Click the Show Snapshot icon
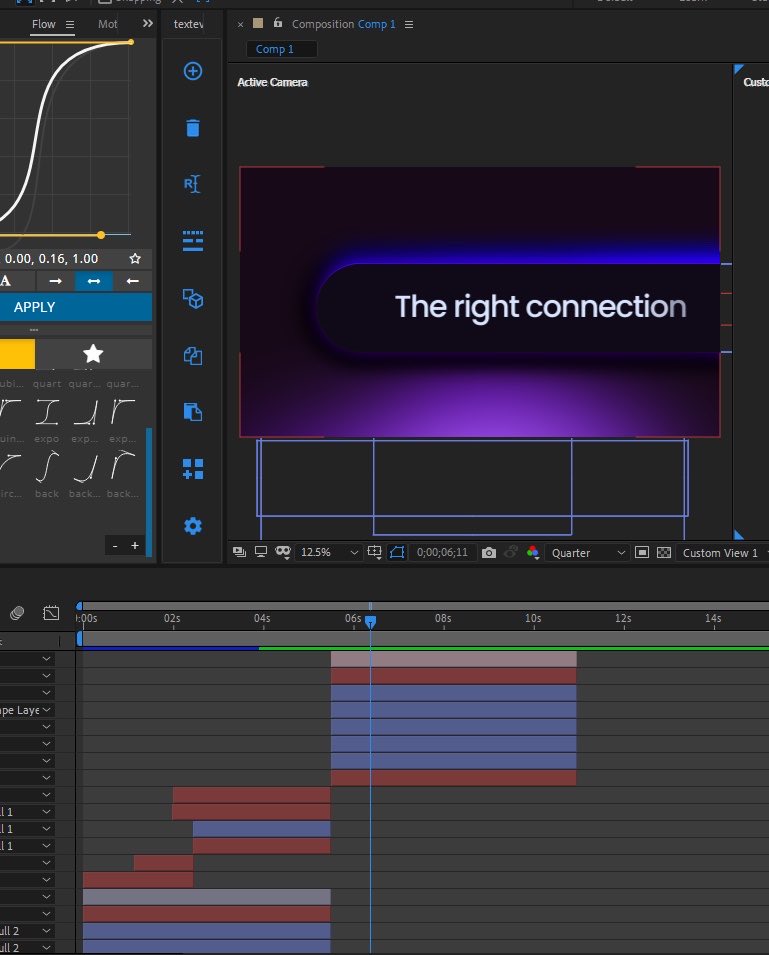Viewport: 769px width, 955px height. point(511,552)
